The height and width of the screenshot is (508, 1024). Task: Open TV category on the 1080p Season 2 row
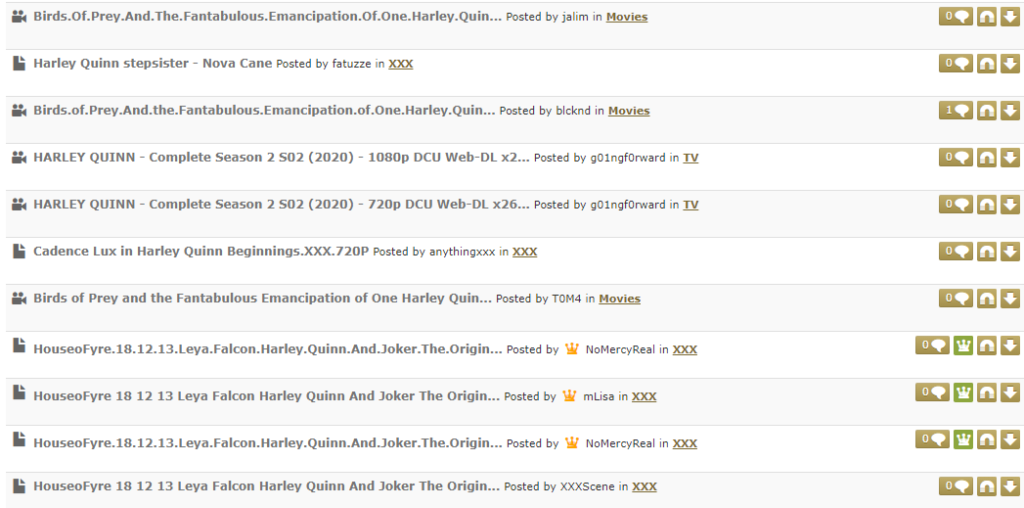(x=691, y=158)
